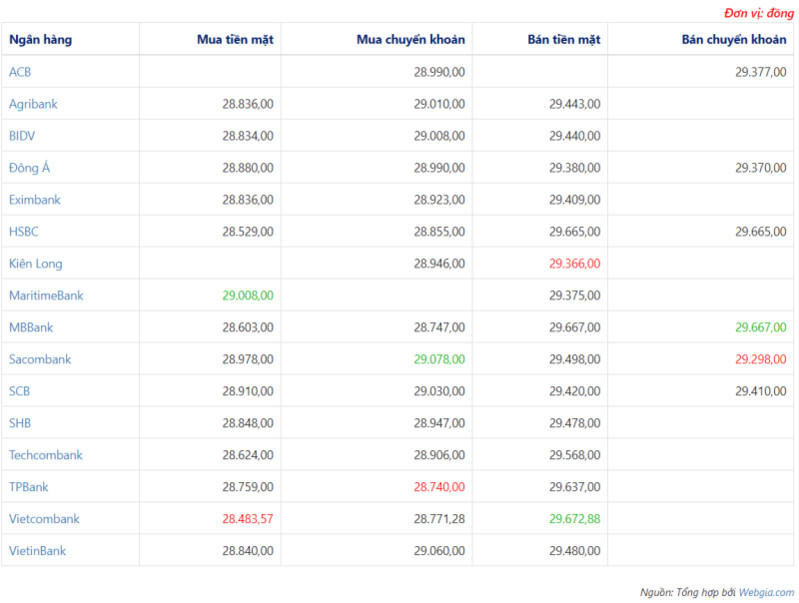
Task: Click the HSBC bank name
Action: [x=23, y=232]
